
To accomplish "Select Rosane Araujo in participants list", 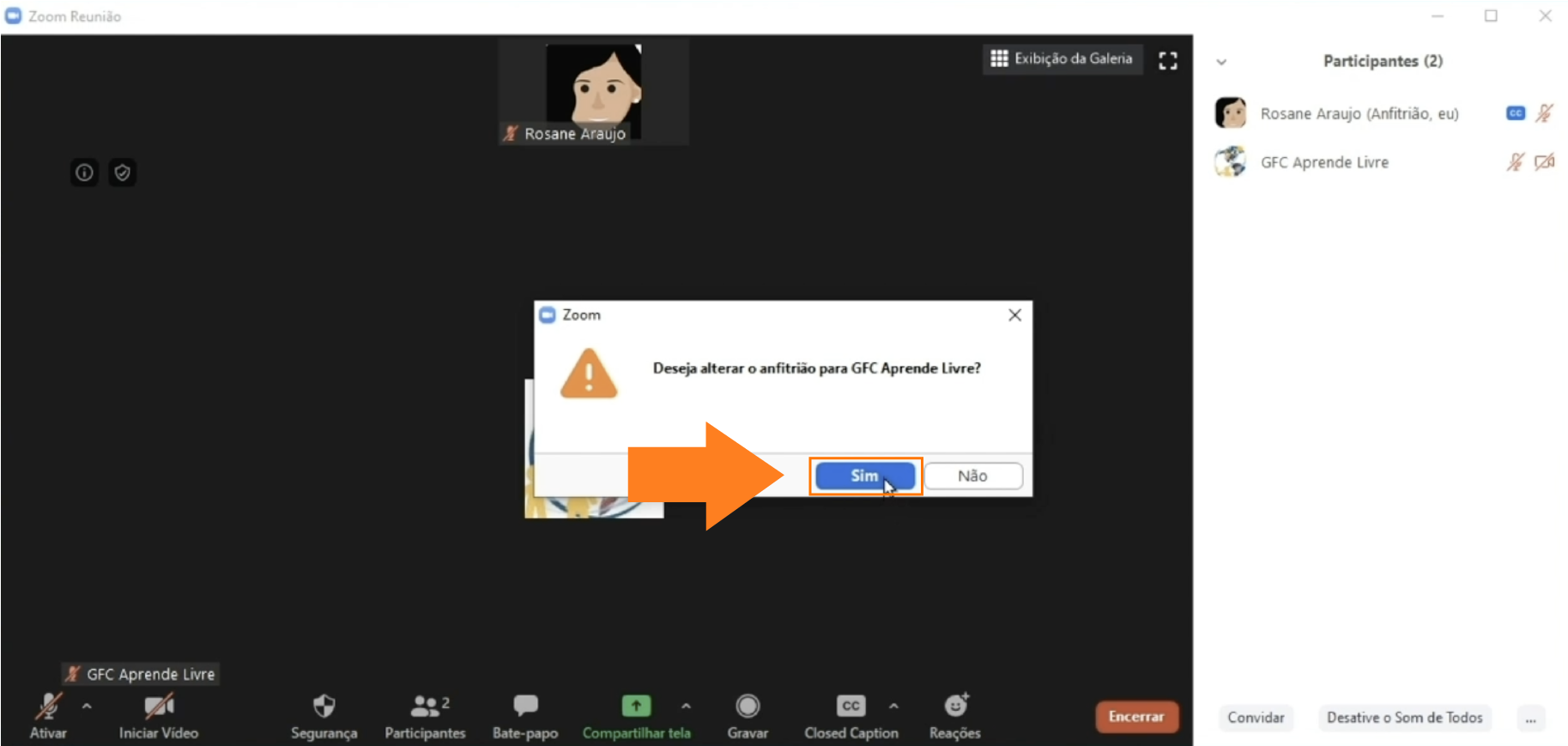I will [1382, 113].
